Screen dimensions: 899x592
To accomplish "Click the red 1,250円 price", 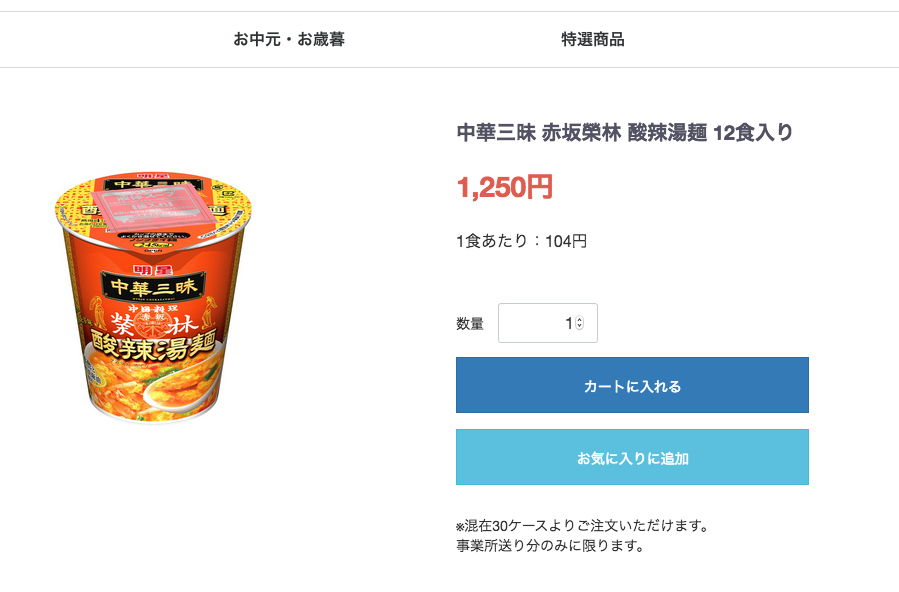I will point(504,187).
